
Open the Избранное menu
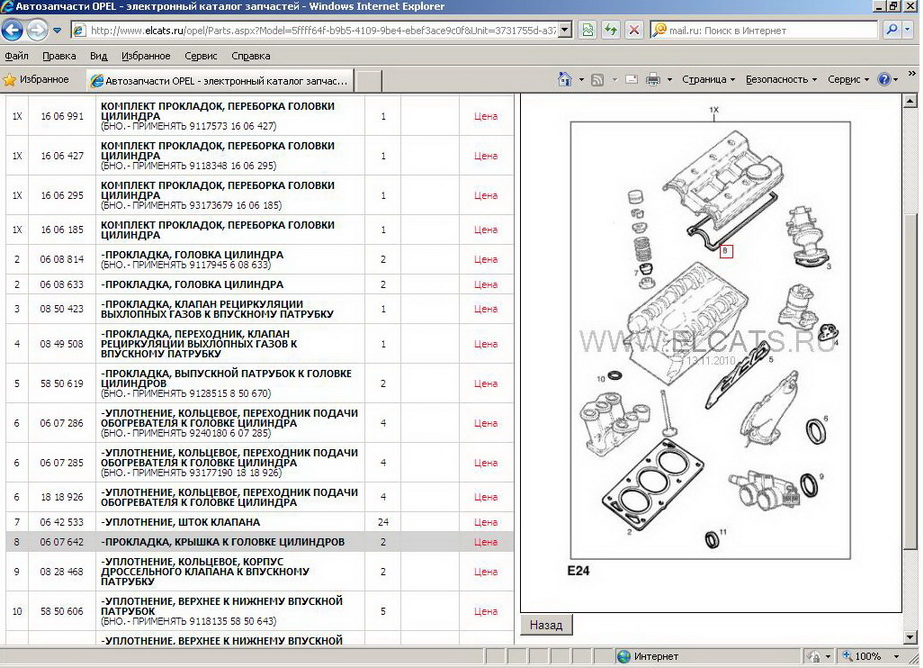(x=145, y=56)
